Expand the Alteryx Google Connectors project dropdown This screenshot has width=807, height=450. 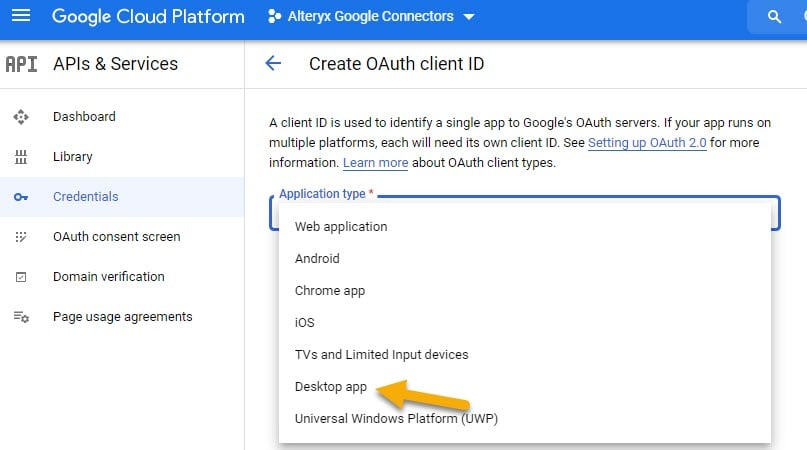[468, 17]
